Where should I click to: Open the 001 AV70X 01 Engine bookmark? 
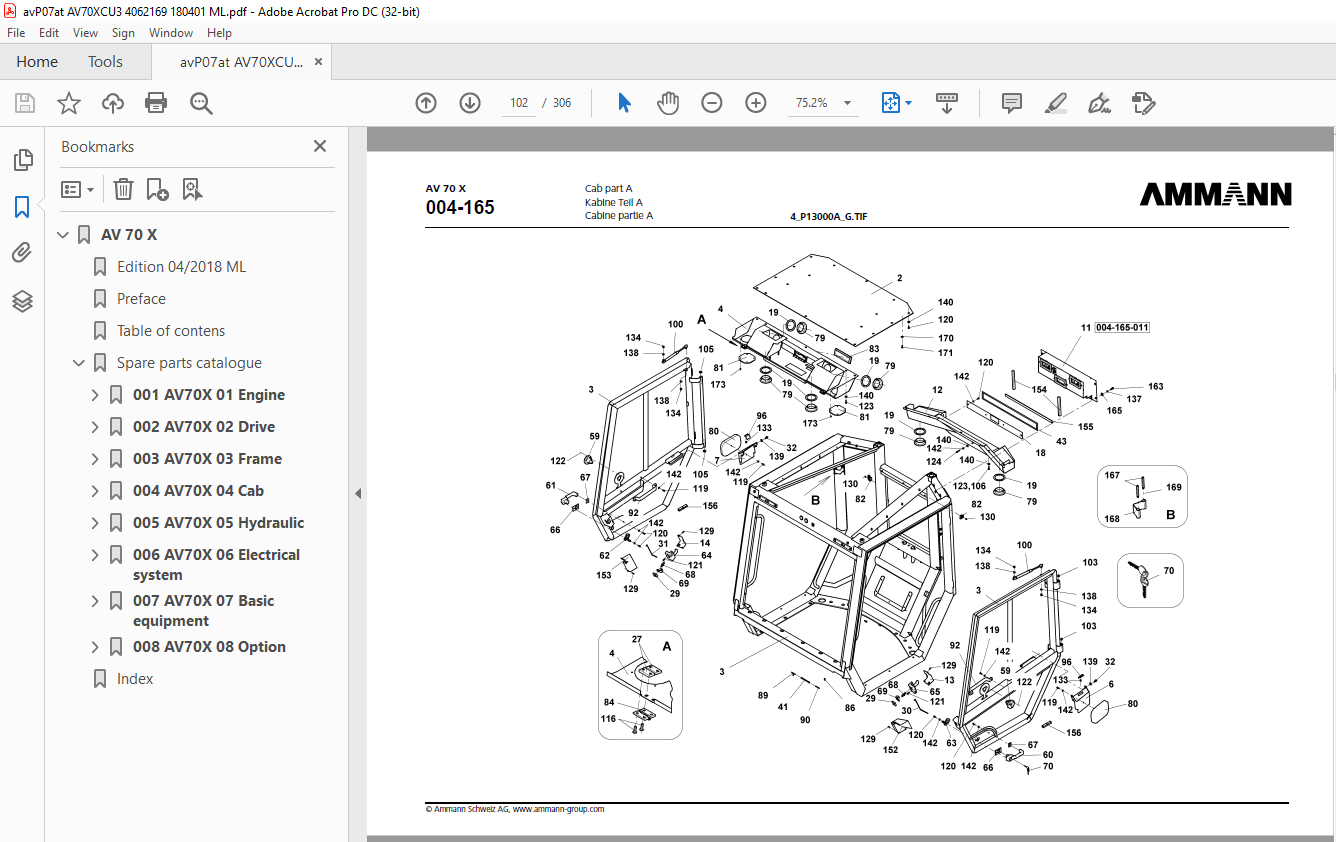click(209, 395)
